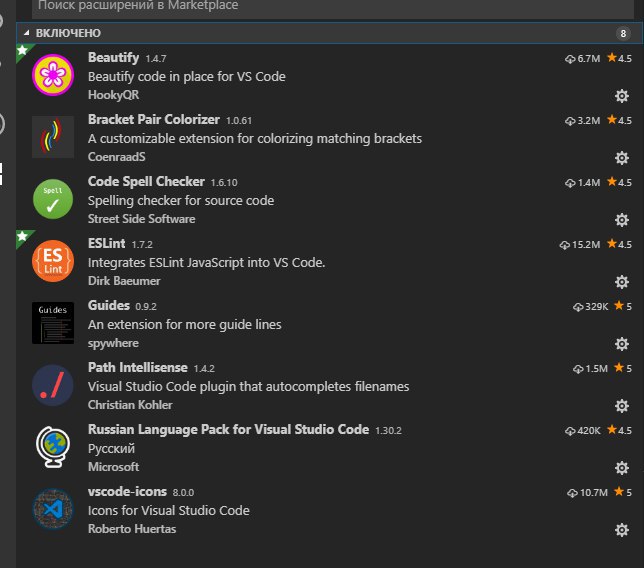Click the Русский description text
This screenshot has height=568, width=644.
111,449
